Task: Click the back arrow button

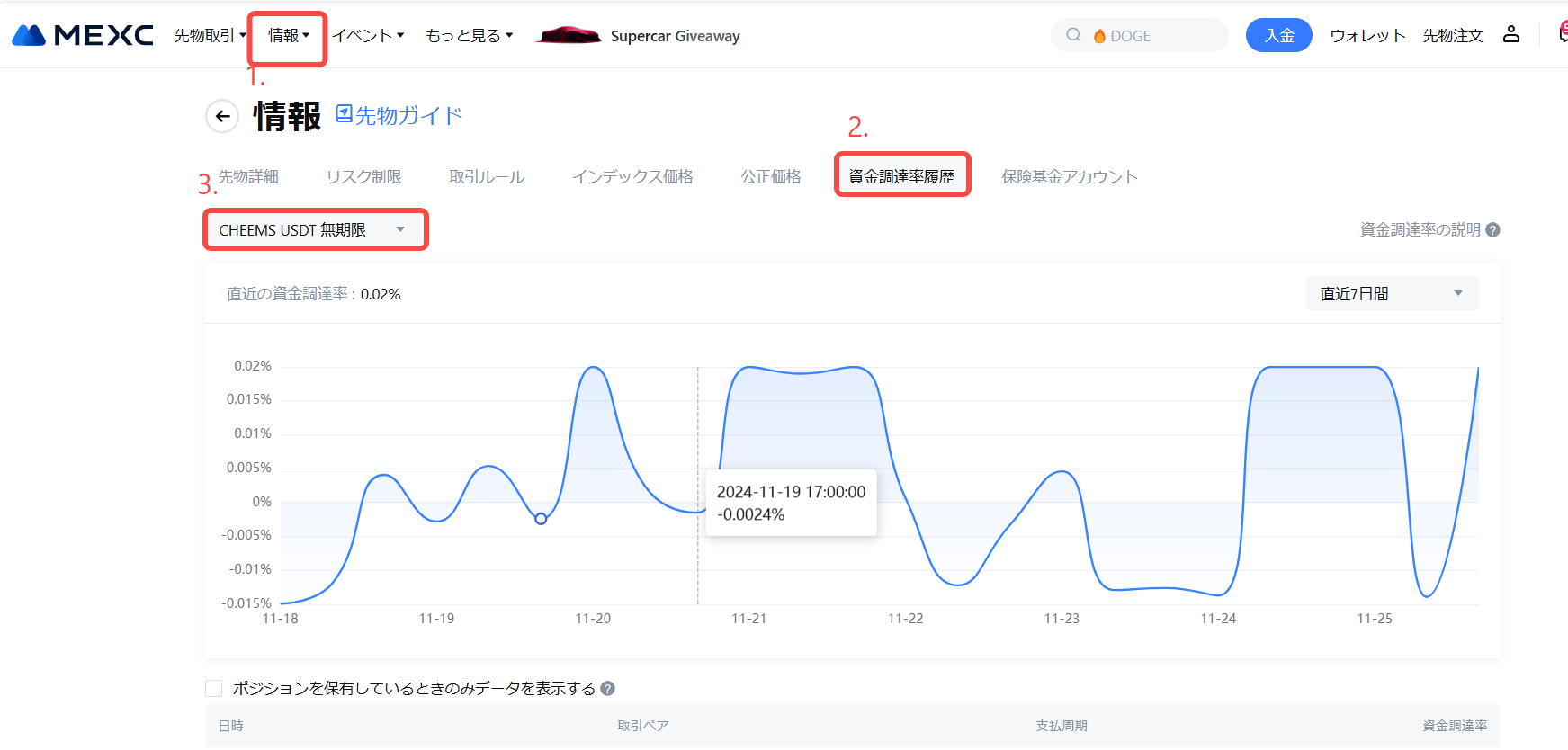Action: pos(222,116)
